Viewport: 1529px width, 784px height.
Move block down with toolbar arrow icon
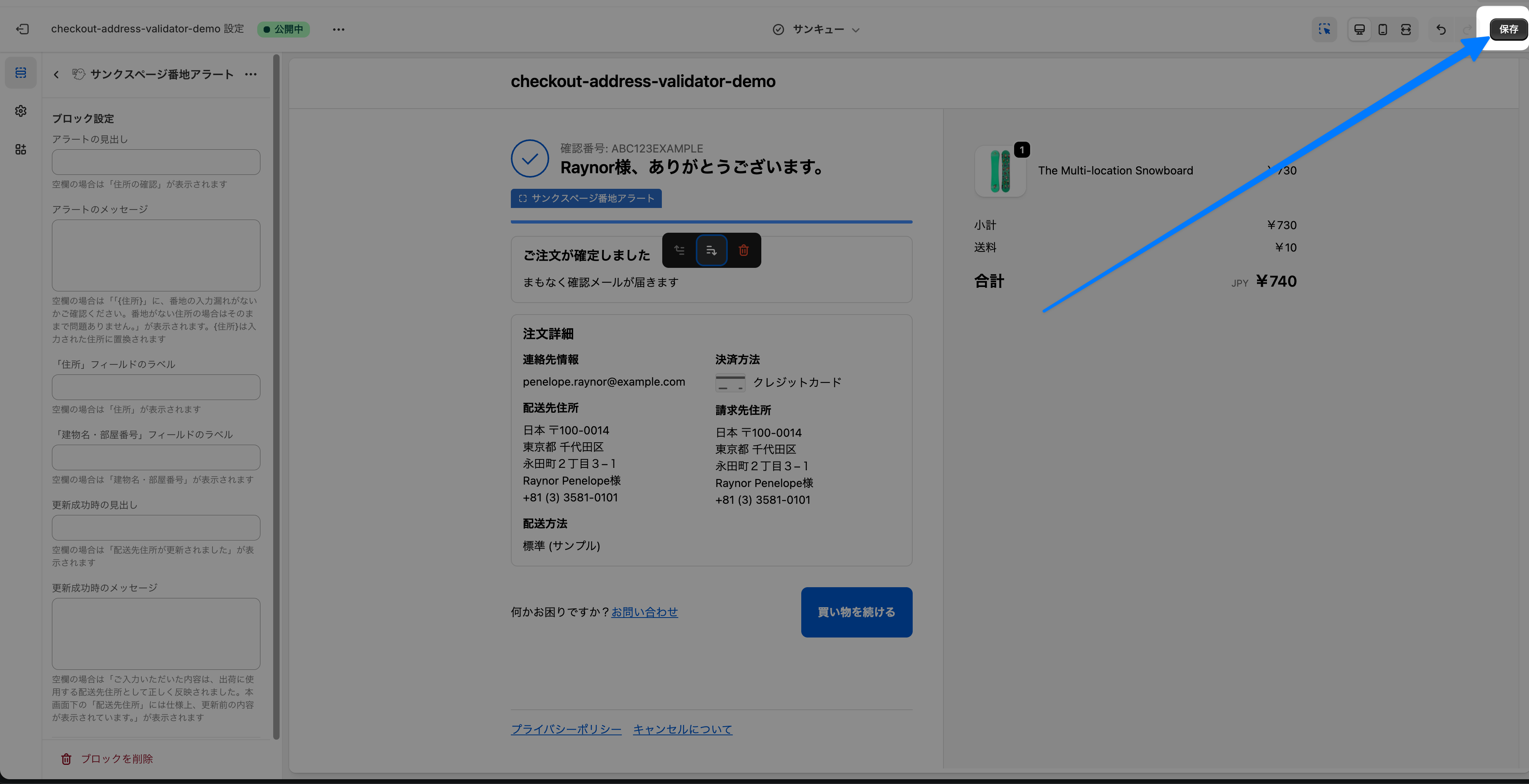[711, 250]
